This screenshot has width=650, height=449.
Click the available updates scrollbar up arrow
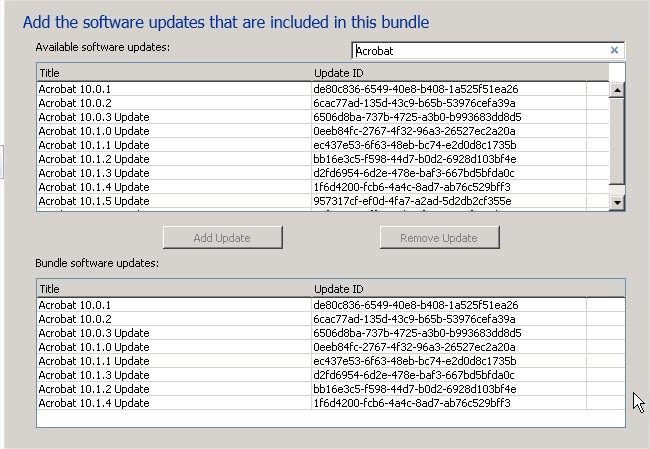pyautogui.click(x=617, y=90)
